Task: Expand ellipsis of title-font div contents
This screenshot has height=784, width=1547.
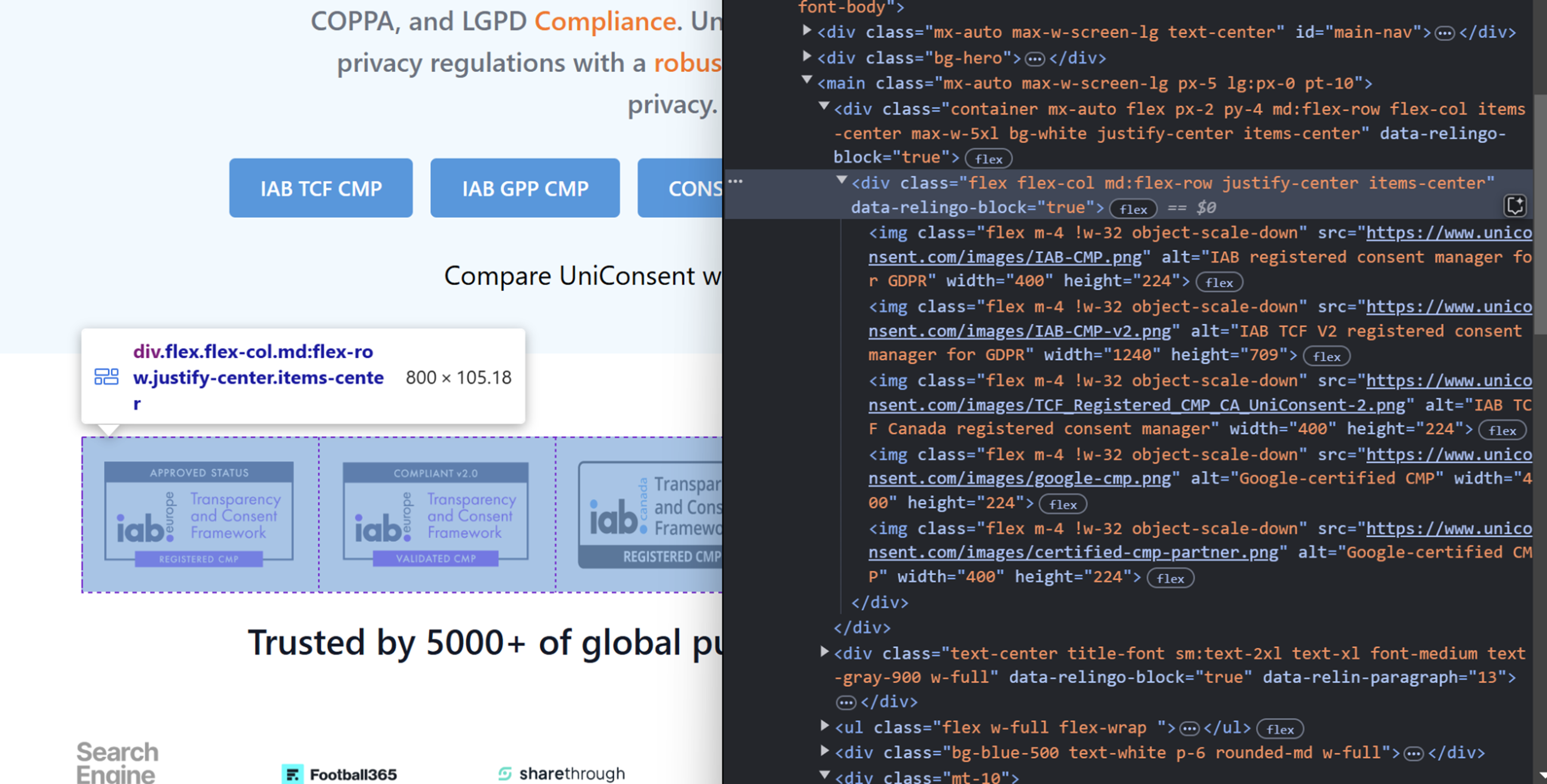Action: coord(846,703)
